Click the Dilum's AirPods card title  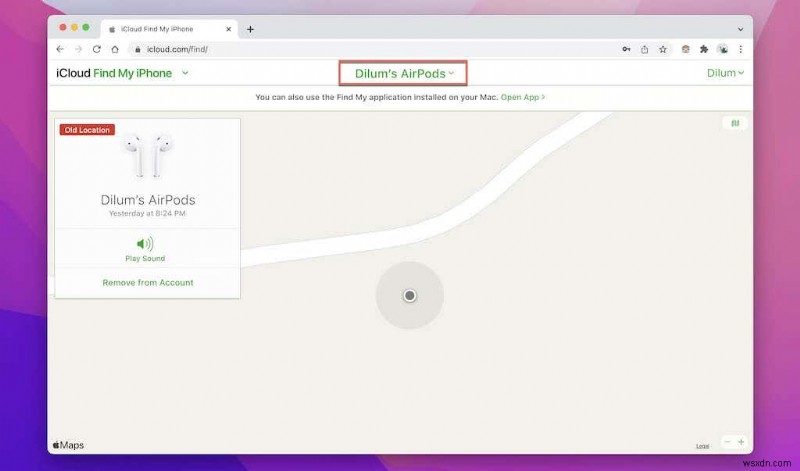148,200
